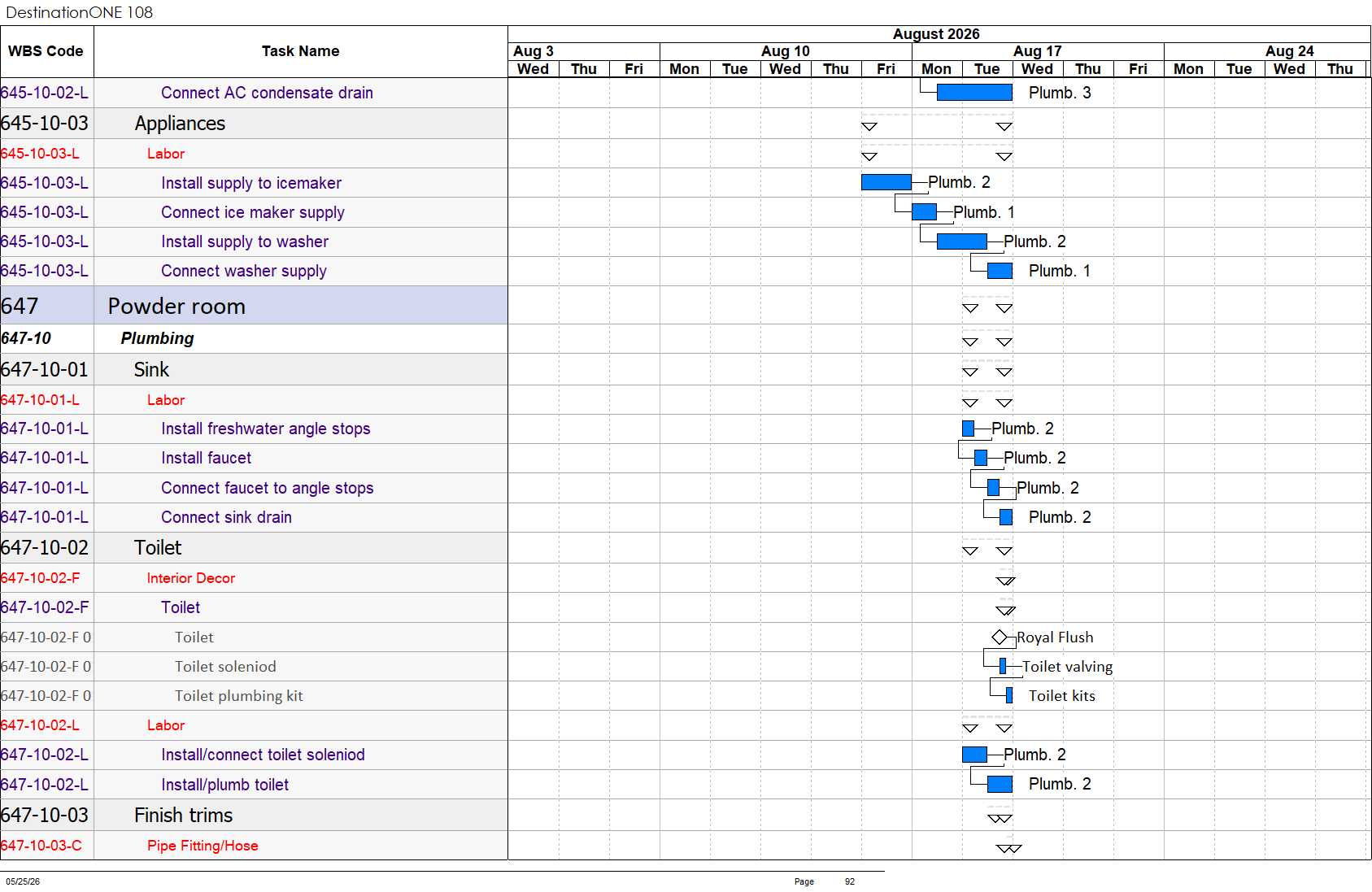Viewport: 1372px width, 892px height.
Task: Select the Connect AC condensate drain Gantt bar
Action: pos(974,93)
